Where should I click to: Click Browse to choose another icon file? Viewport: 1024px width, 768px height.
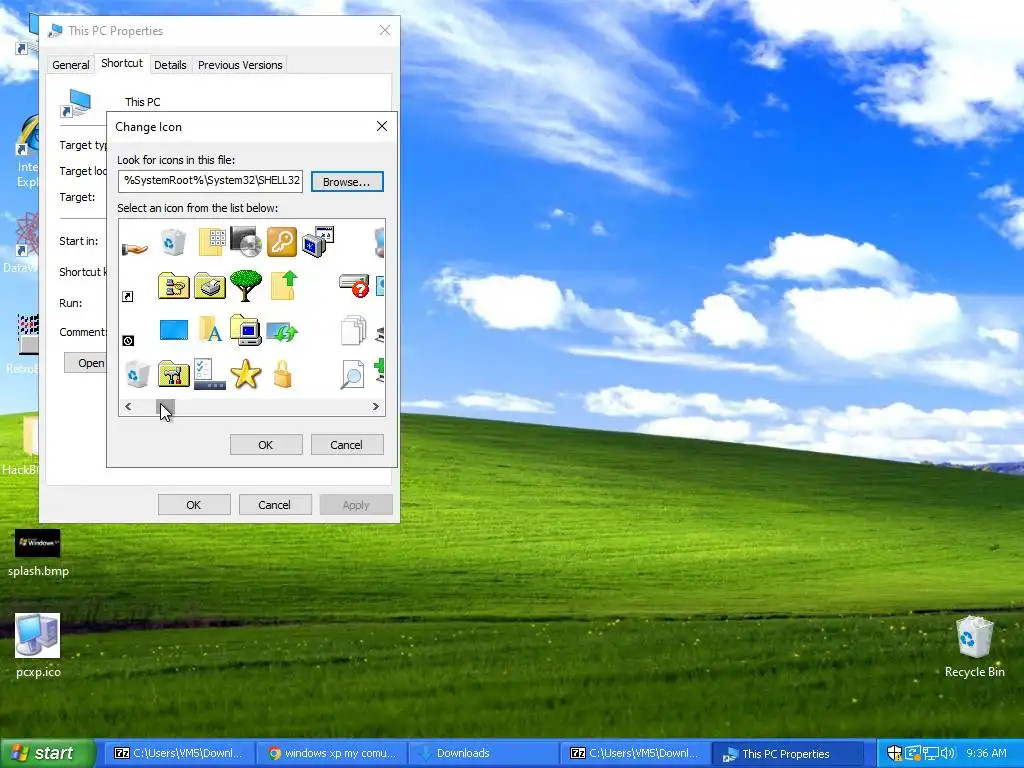click(347, 182)
